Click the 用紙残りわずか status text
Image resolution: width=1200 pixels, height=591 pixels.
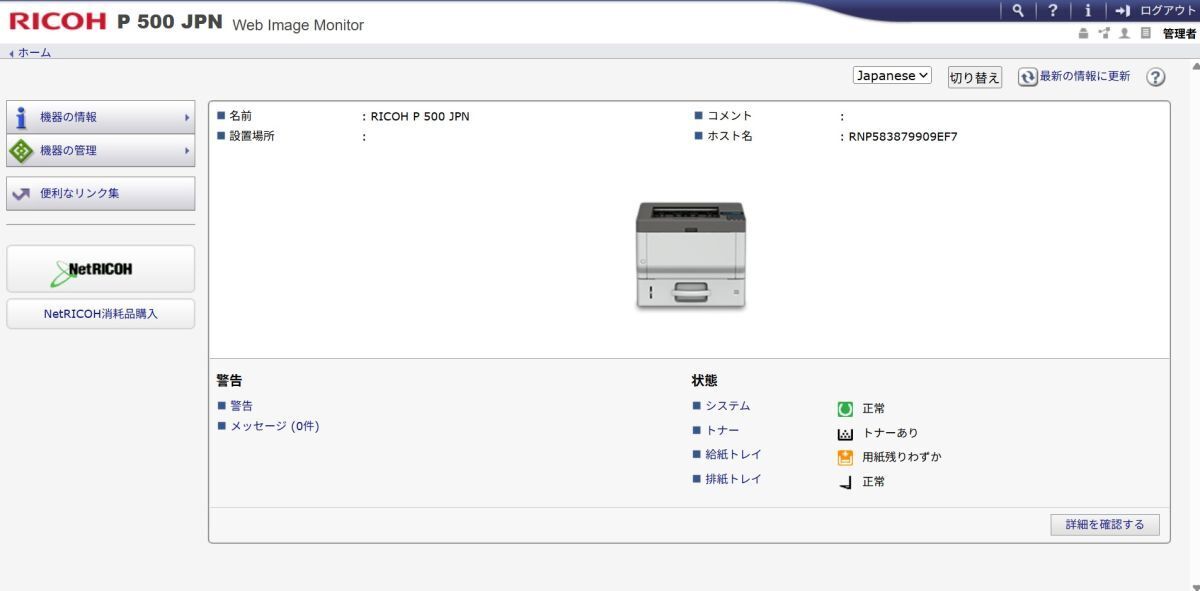pos(902,457)
